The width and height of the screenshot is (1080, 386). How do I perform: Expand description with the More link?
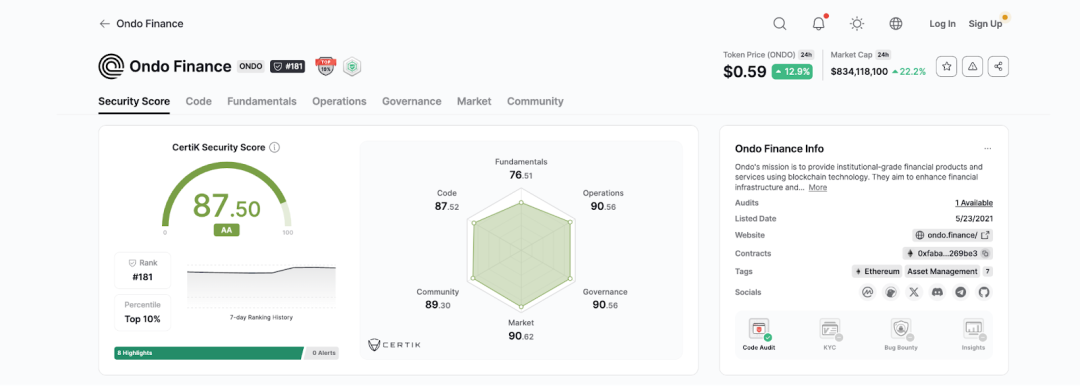coord(818,187)
